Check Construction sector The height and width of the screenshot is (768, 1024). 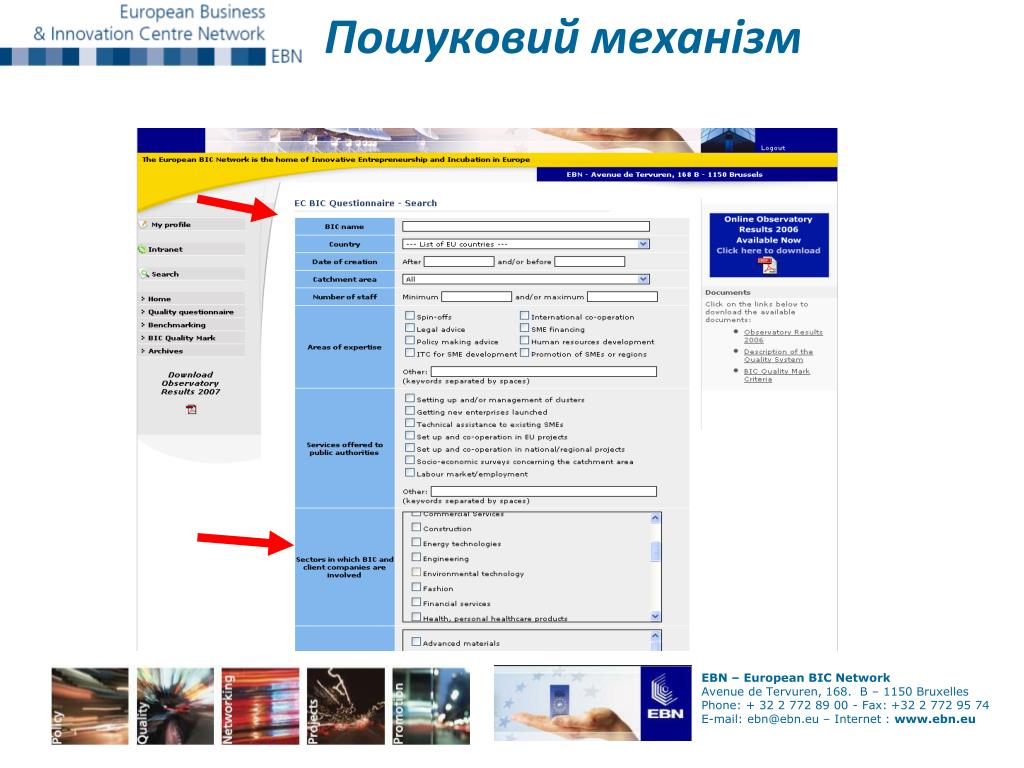coord(416,527)
